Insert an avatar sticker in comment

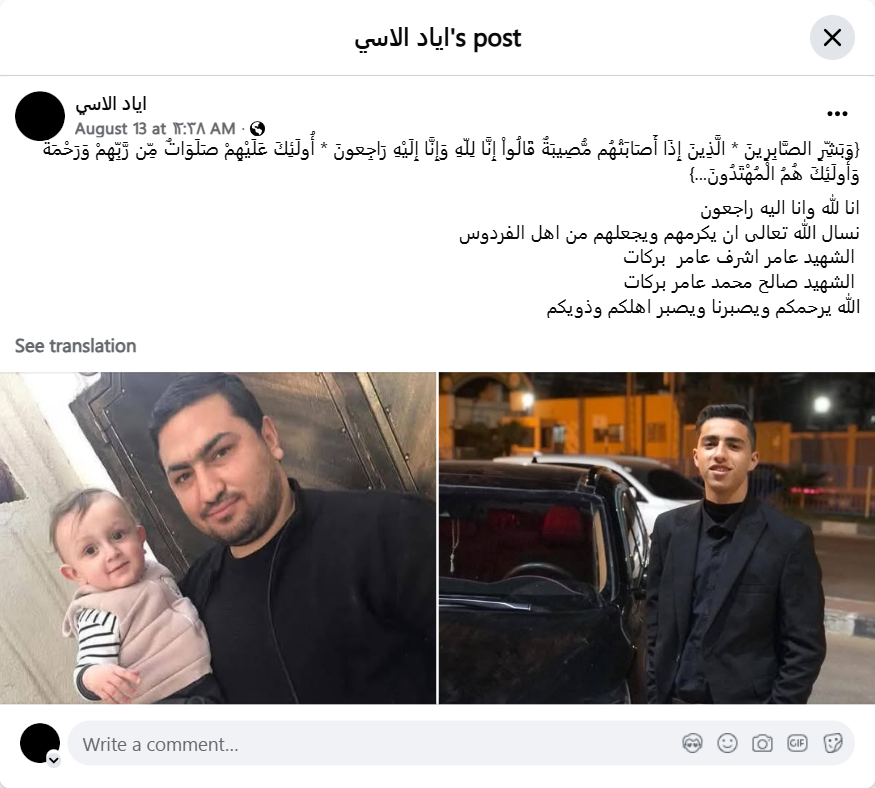692,743
